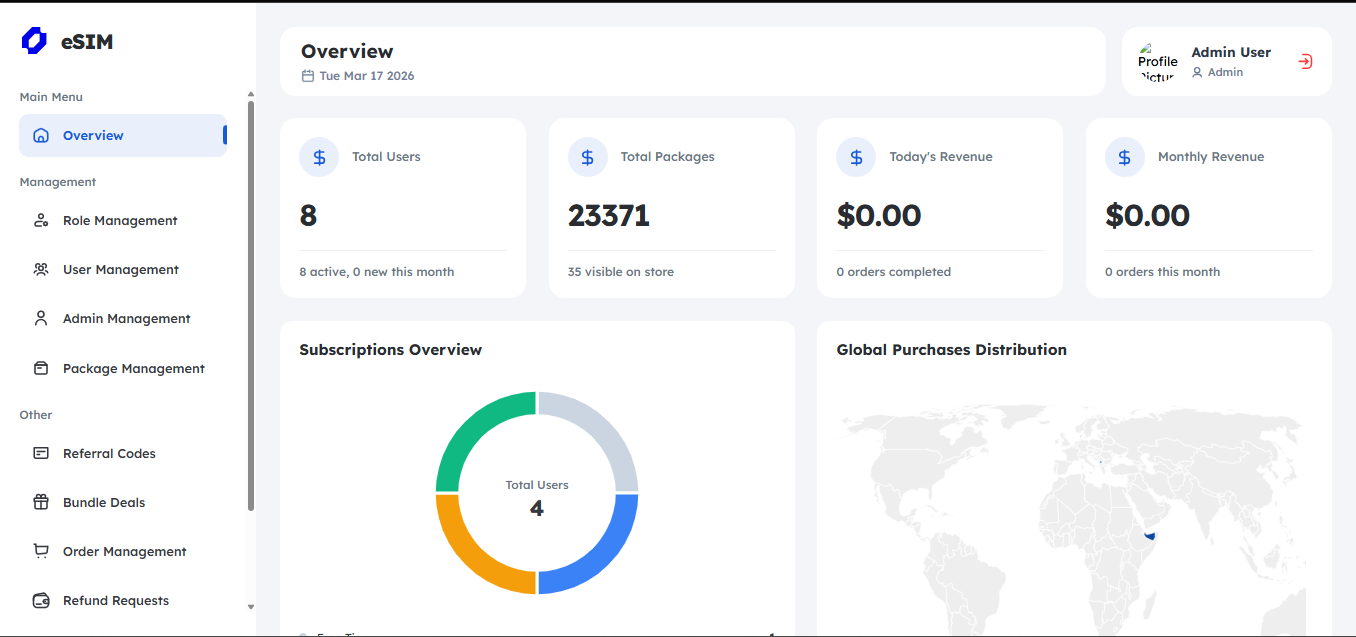
Task: Select Package Management from the sidebar
Action: pyautogui.click(x=133, y=368)
